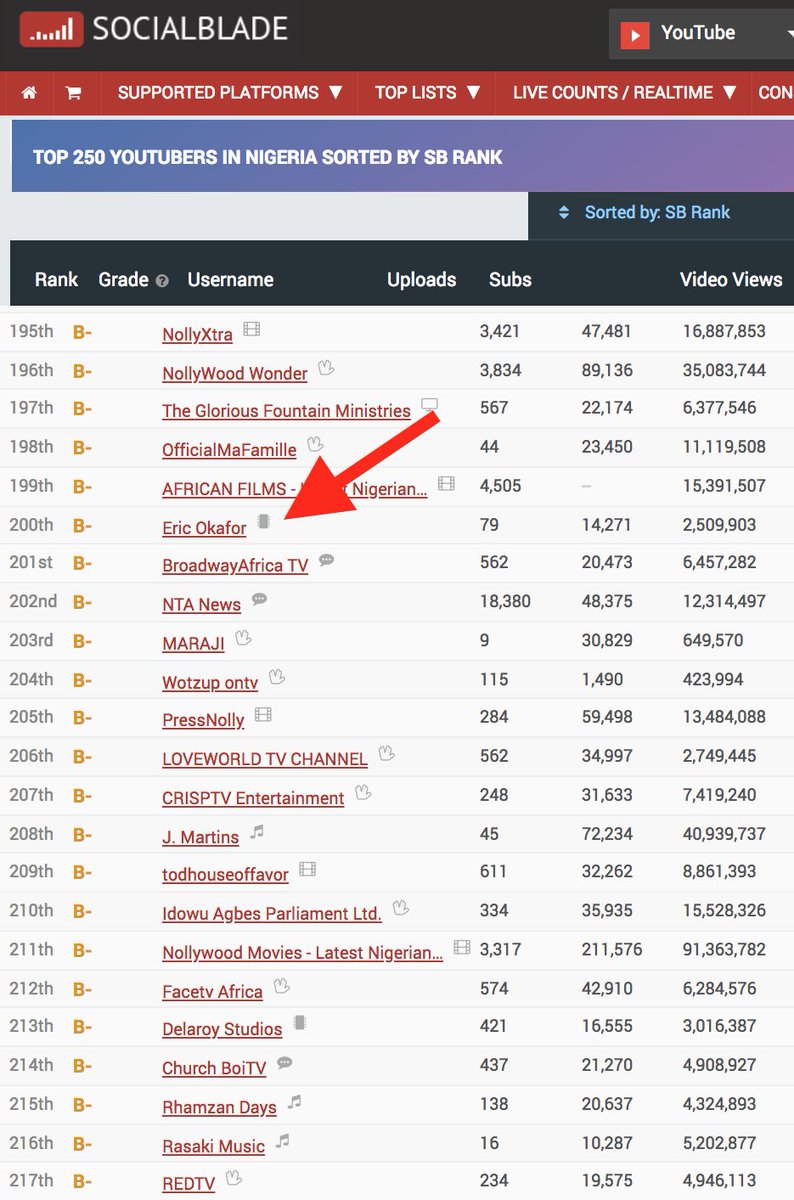Click the film icon beside todhouseoffavor
The width and height of the screenshot is (794, 1200).
(307, 869)
